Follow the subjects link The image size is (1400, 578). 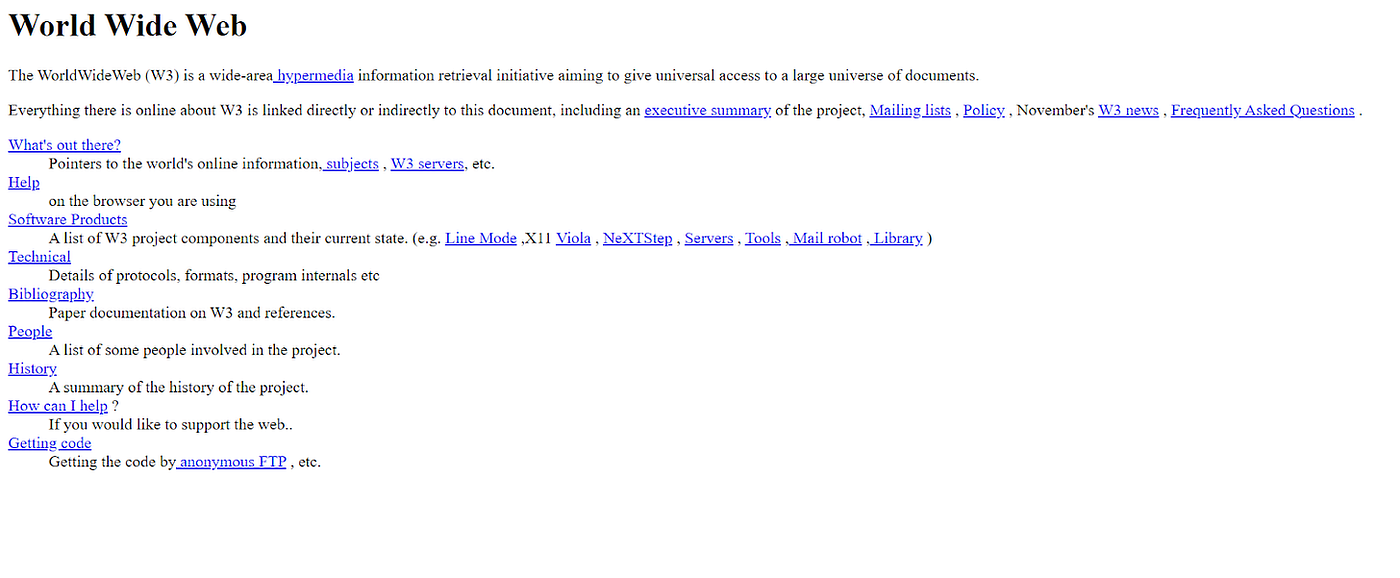pos(351,163)
